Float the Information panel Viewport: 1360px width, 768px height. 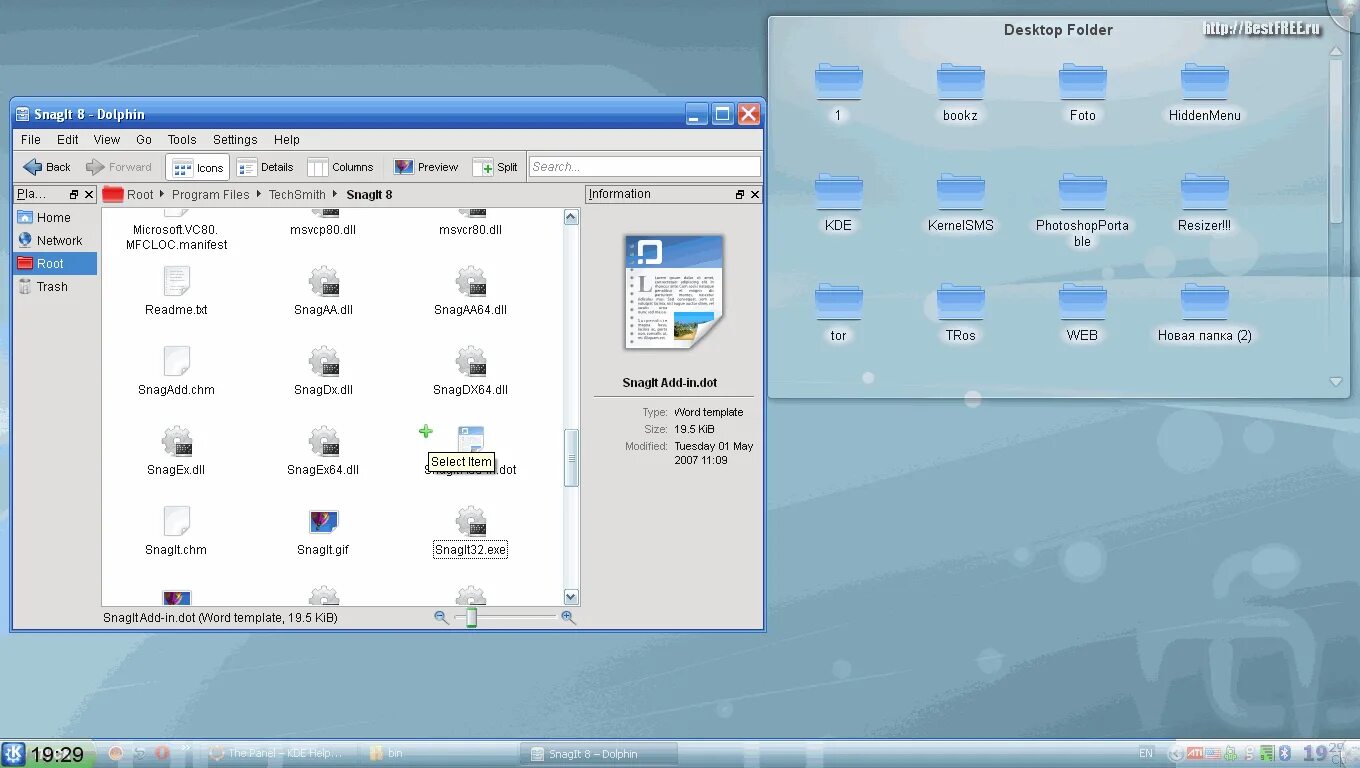click(740, 195)
